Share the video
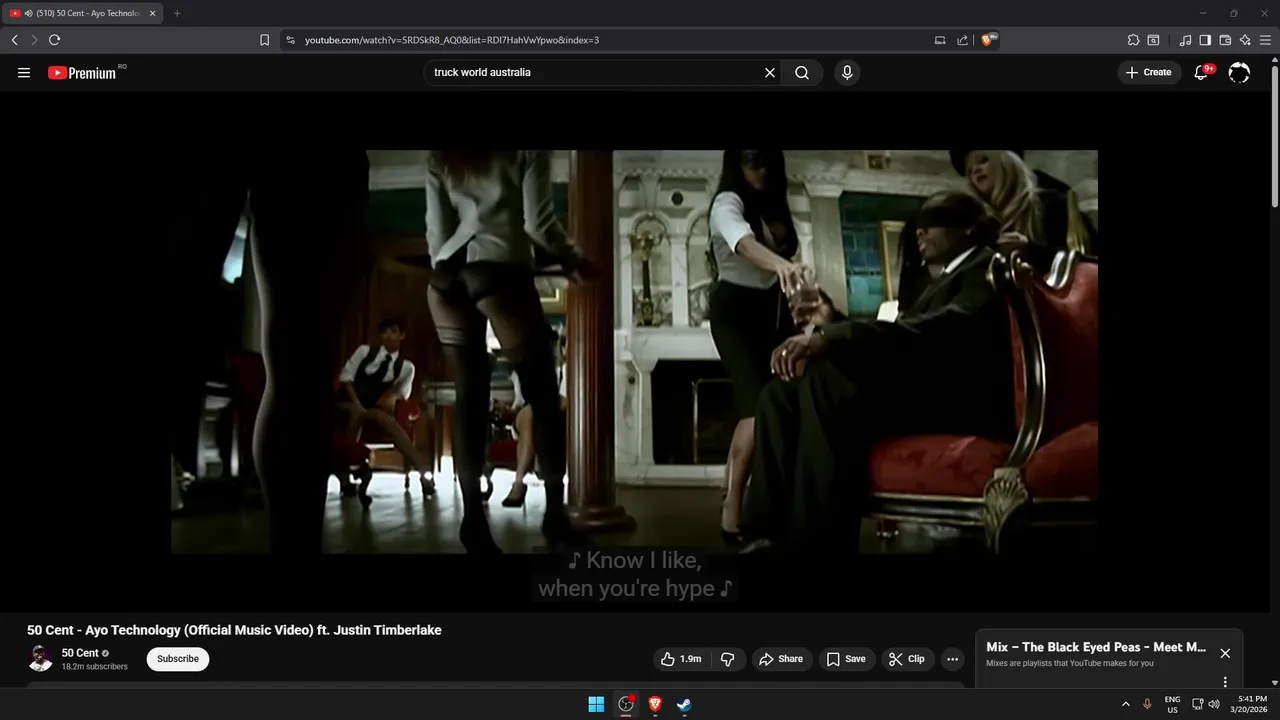The height and width of the screenshot is (720, 1280). (x=781, y=659)
